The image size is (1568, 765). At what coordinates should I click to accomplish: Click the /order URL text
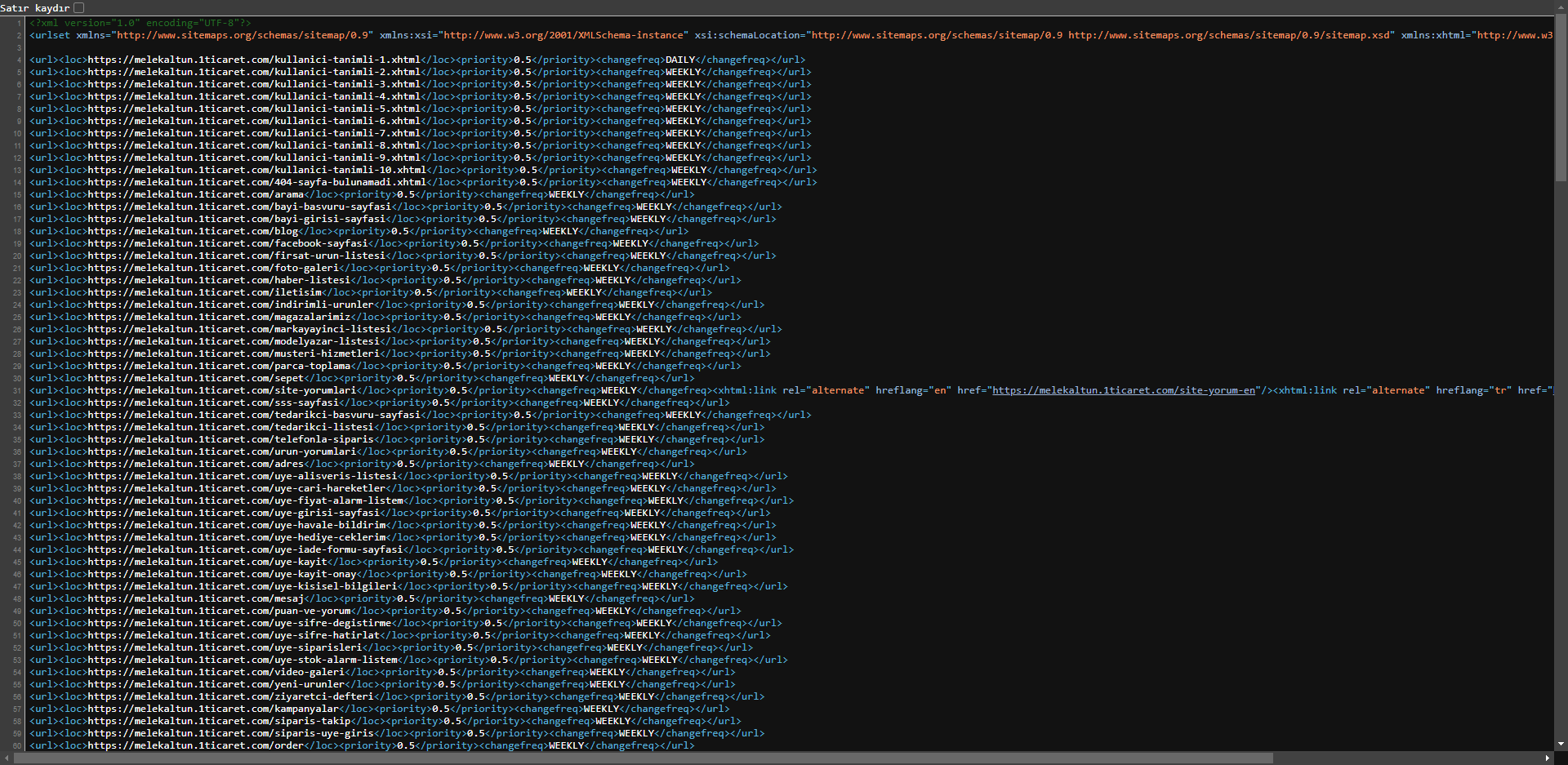[195, 745]
